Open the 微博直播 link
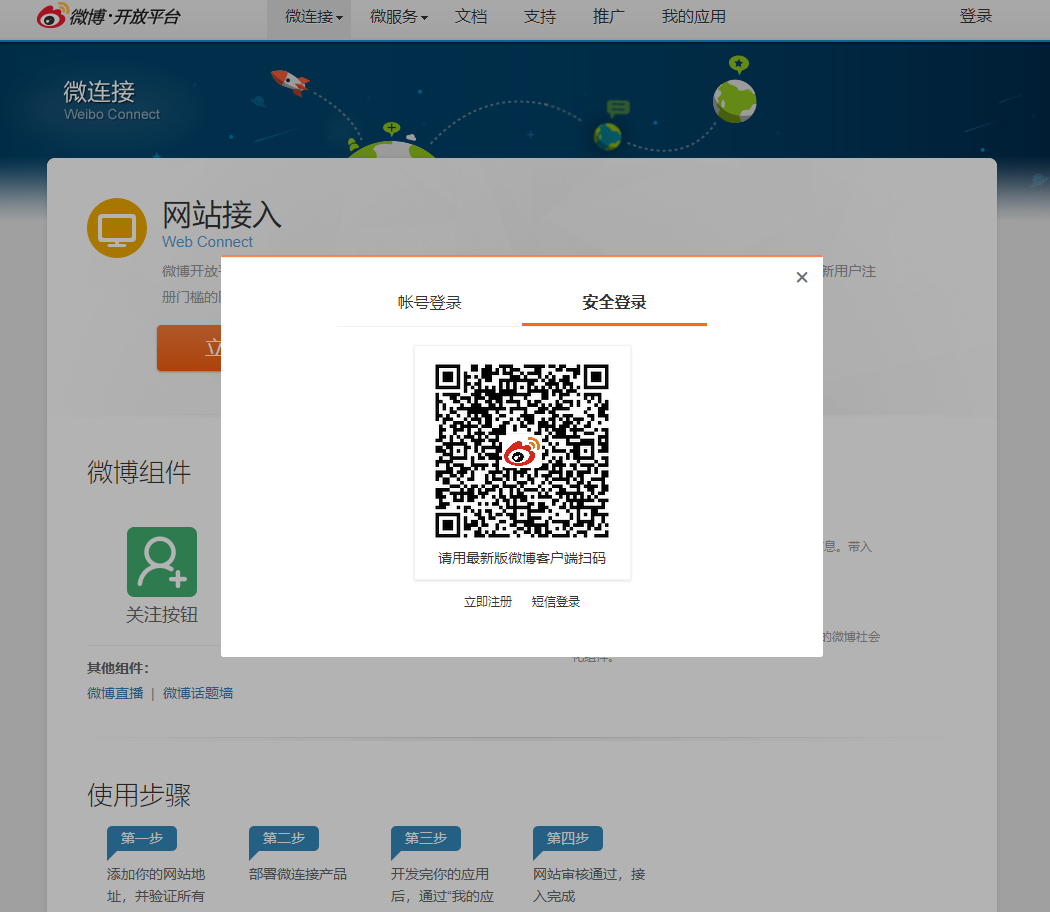The height and width of the screenshot is (912, 1050). click(x=115, y=693)
